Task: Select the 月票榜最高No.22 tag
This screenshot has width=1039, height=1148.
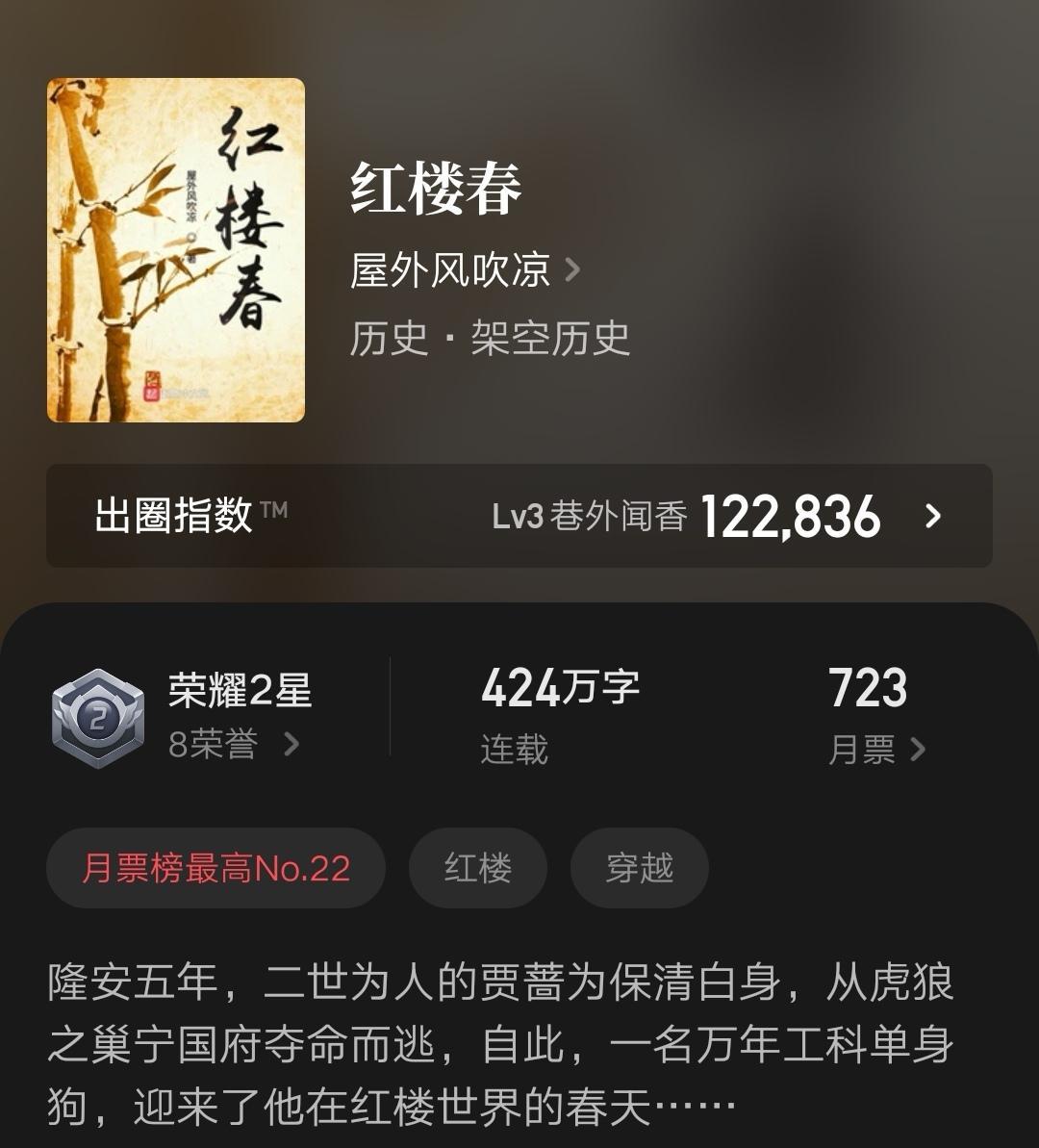Action: [216, 868]
